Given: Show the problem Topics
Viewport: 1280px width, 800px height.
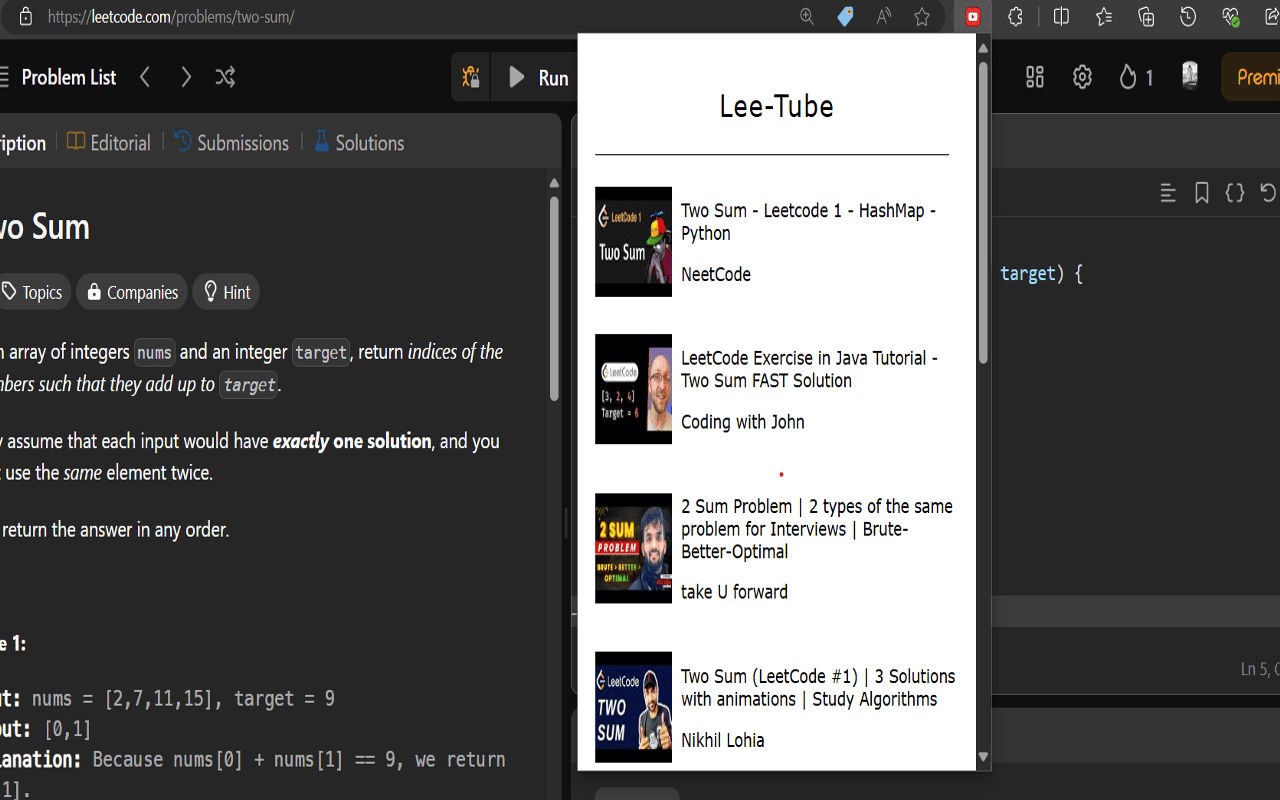Looking at the screenshot, I should (x=34, y=292).
